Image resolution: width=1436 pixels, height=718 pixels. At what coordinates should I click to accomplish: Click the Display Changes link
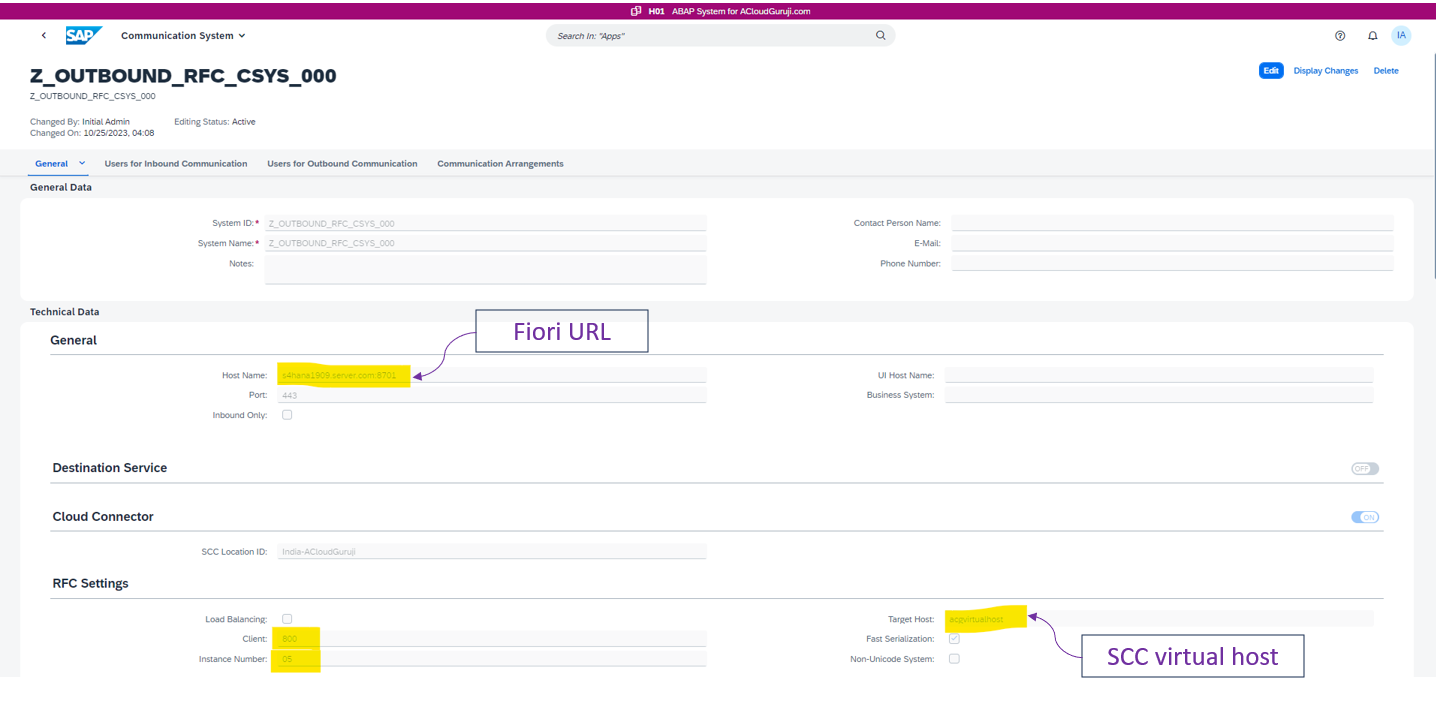1325,71
